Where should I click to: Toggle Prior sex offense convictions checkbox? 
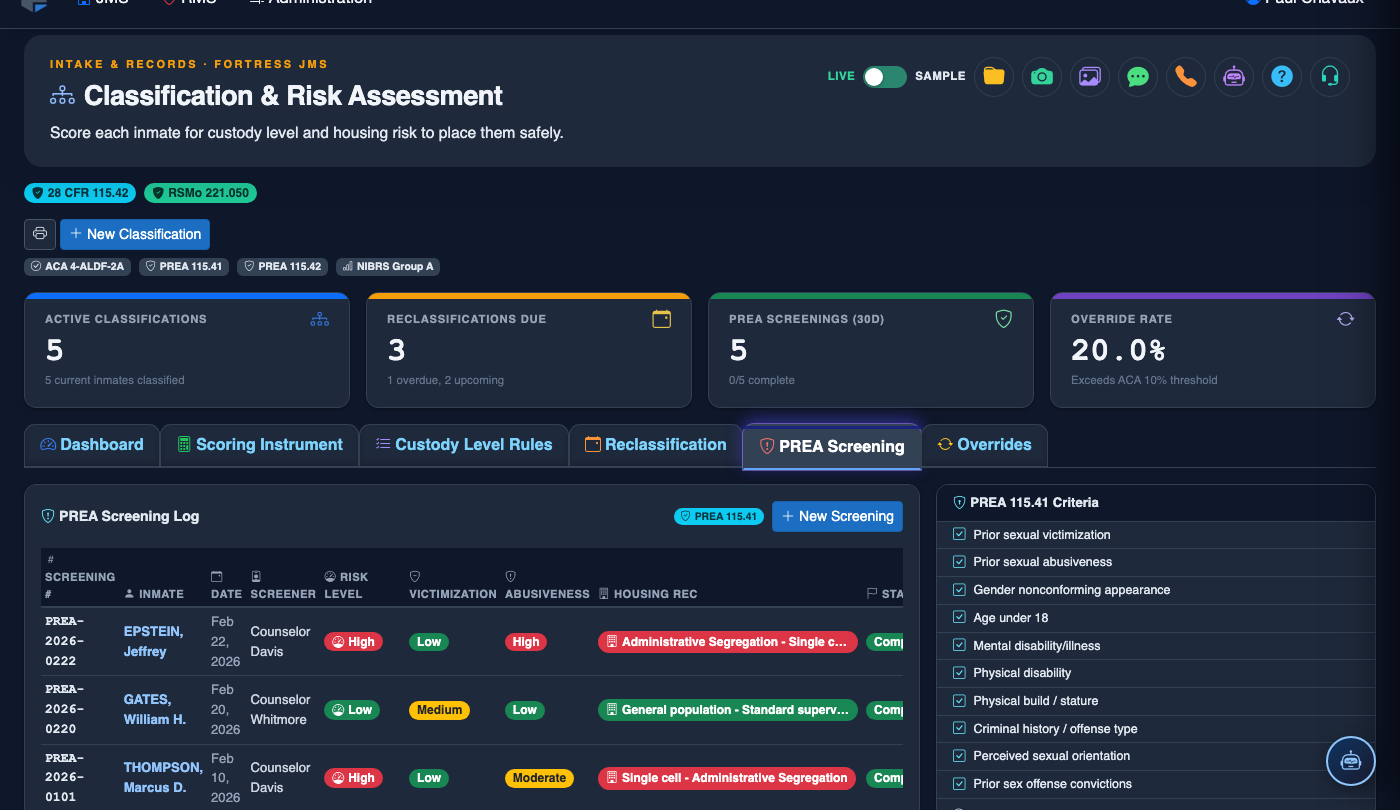960,784
